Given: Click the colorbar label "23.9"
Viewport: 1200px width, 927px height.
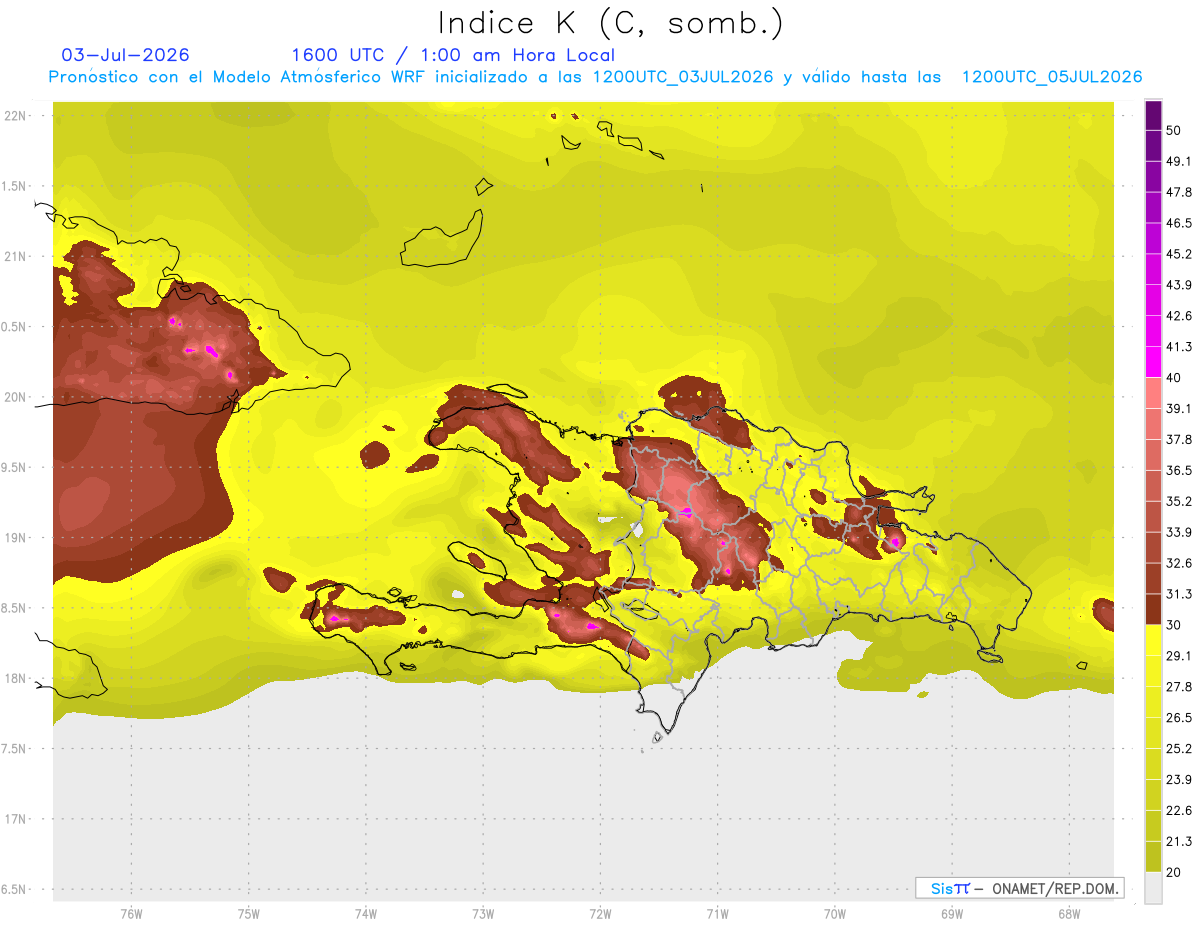Looking at the screenshot, I should (1179, 779).
